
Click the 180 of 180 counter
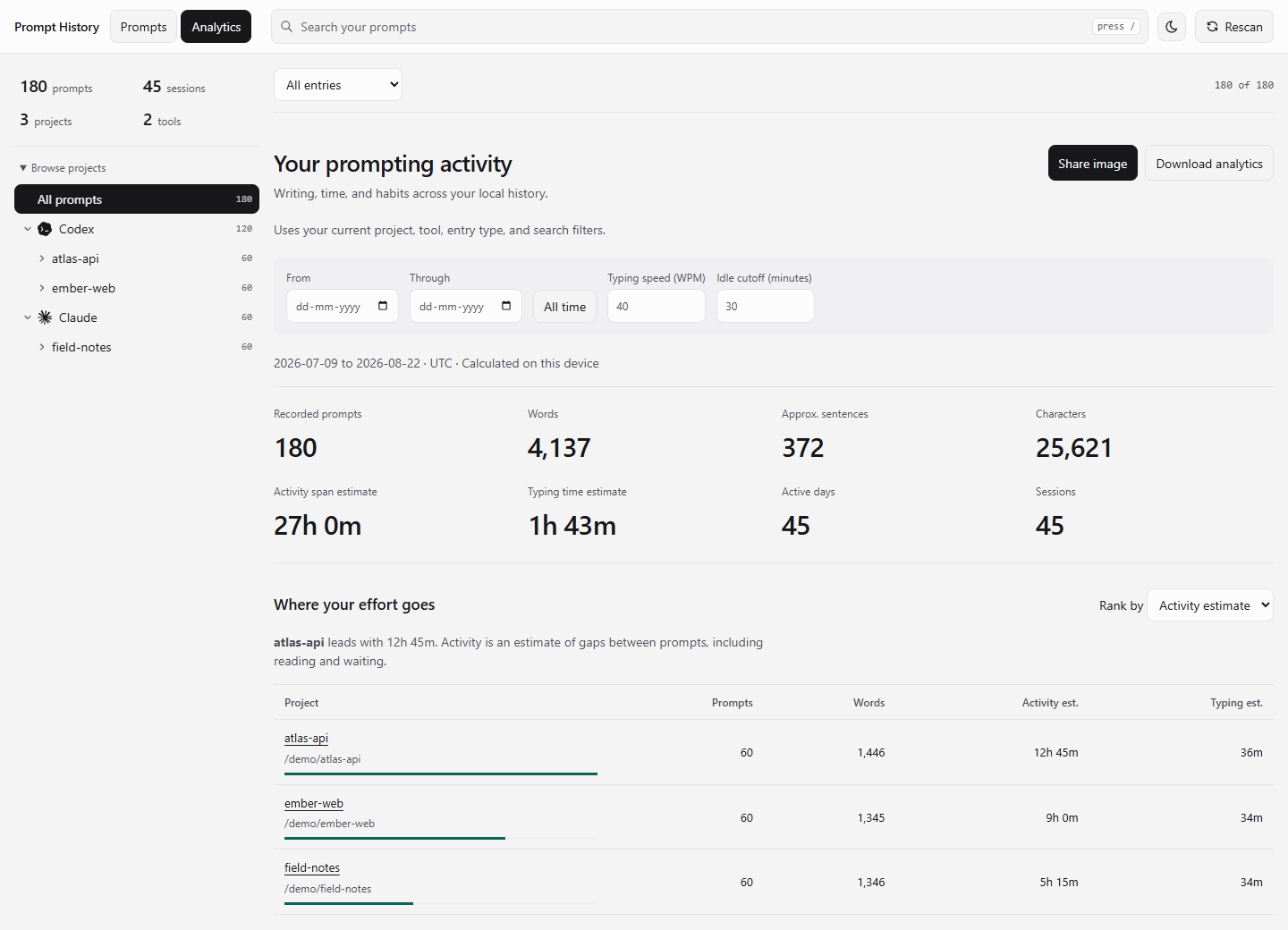click(1244, 85)
